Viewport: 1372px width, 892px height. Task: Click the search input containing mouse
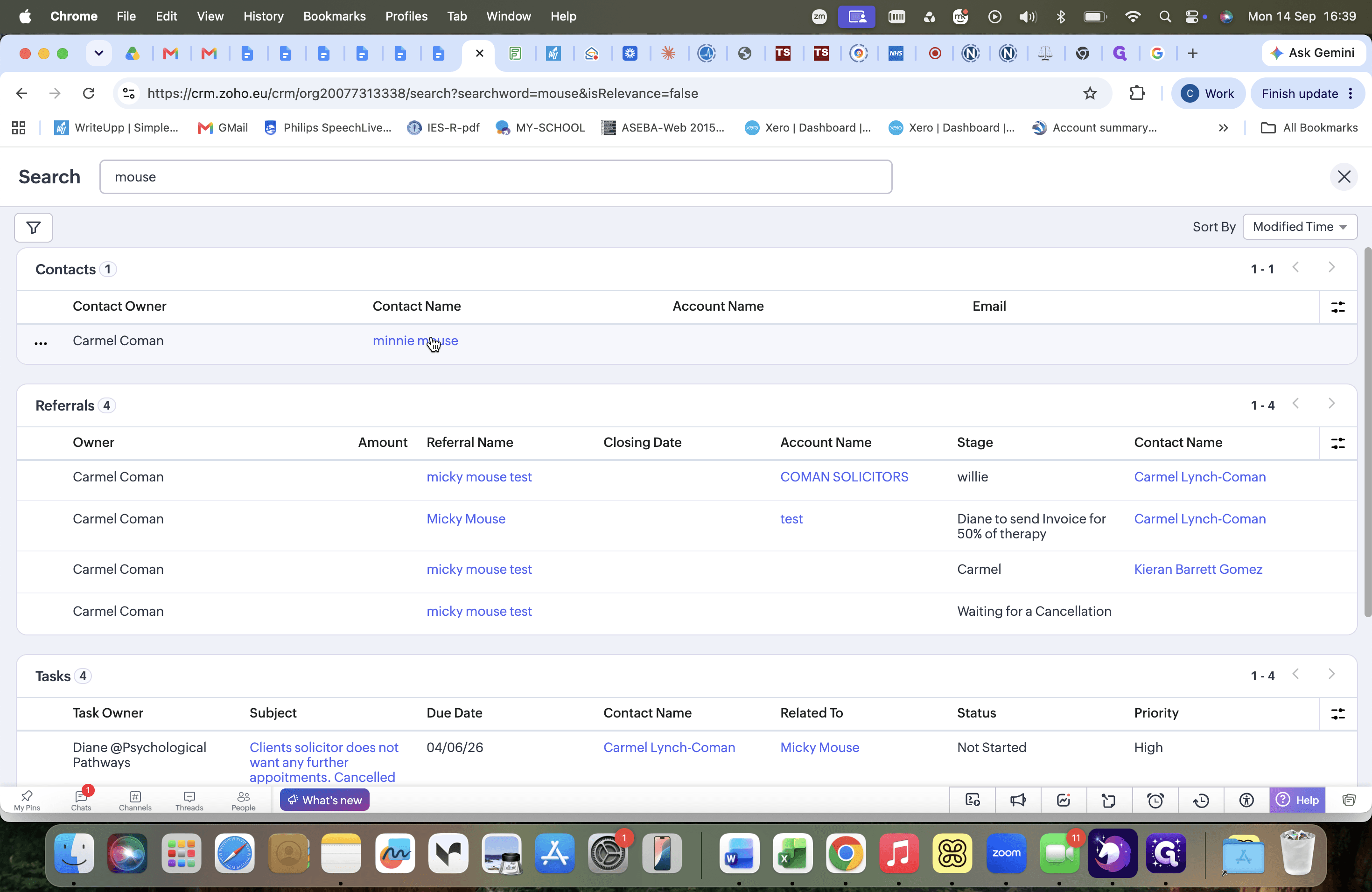[496, 177]
